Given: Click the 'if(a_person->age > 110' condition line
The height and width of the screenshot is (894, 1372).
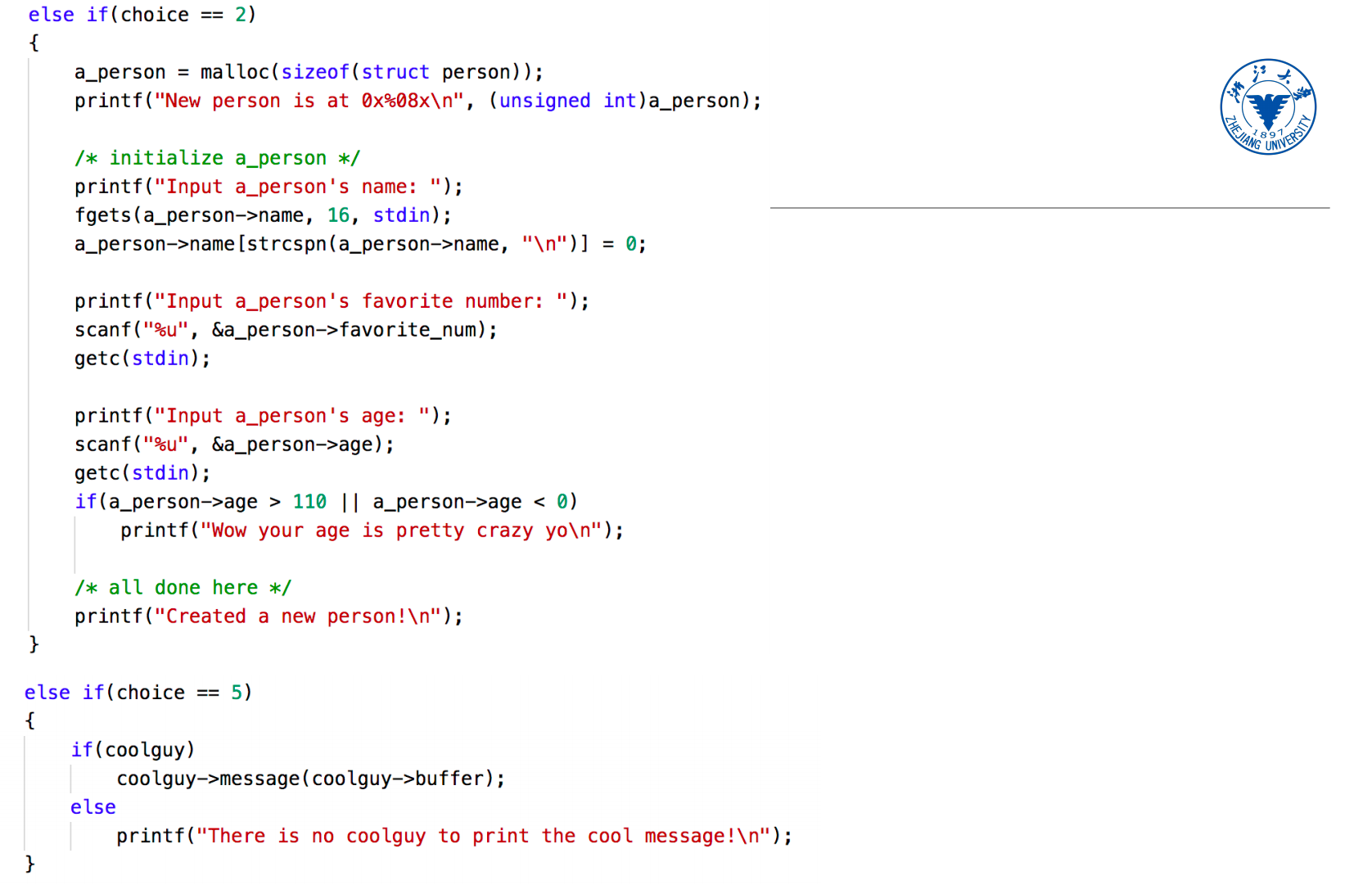Looking at the screenshot, I should [x=326, y=502].
